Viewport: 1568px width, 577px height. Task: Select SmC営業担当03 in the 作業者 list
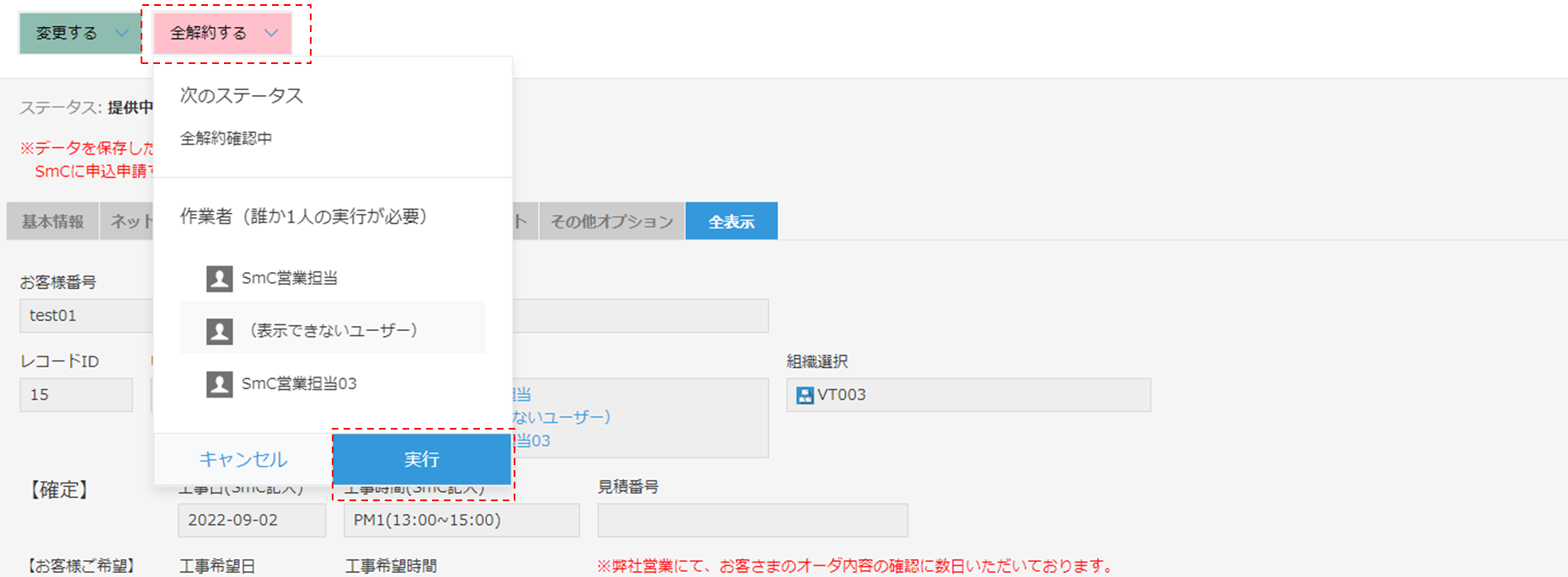click(x=333, y=384)
